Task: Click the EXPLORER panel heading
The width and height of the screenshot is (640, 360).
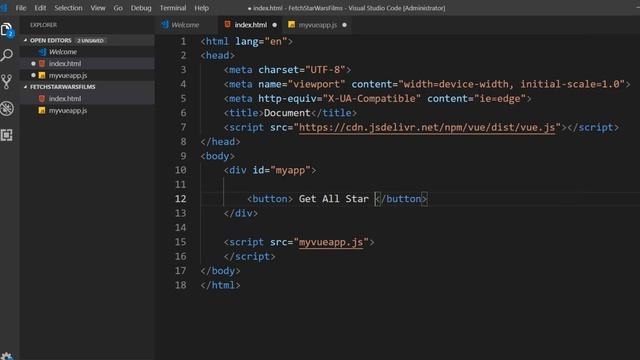Action: pyautogui.click(x=43, y=25)
